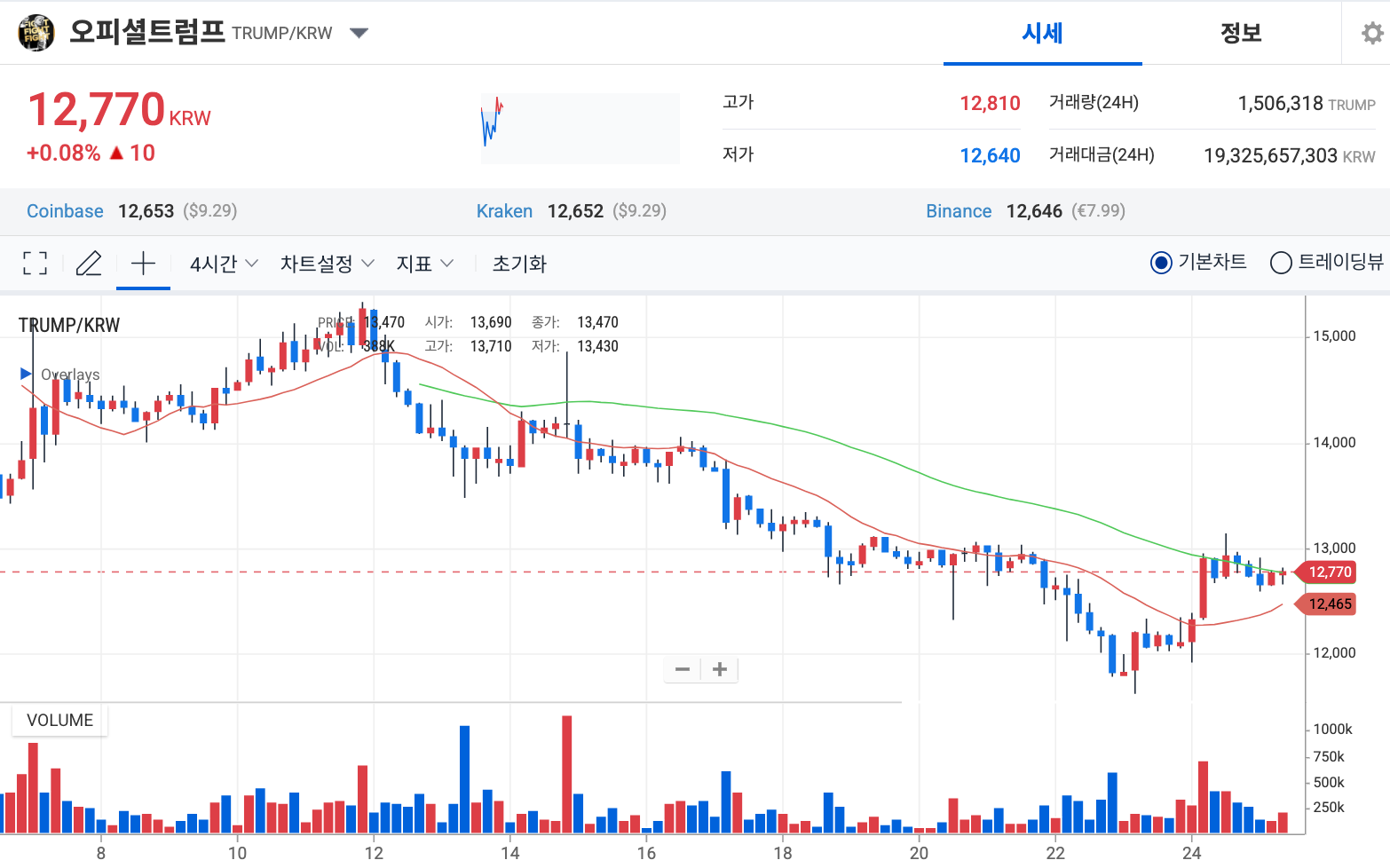The height and width of the screenshot is (868, 1390).
Task: Zoom in chart with plus button
Action: point(720,669)
